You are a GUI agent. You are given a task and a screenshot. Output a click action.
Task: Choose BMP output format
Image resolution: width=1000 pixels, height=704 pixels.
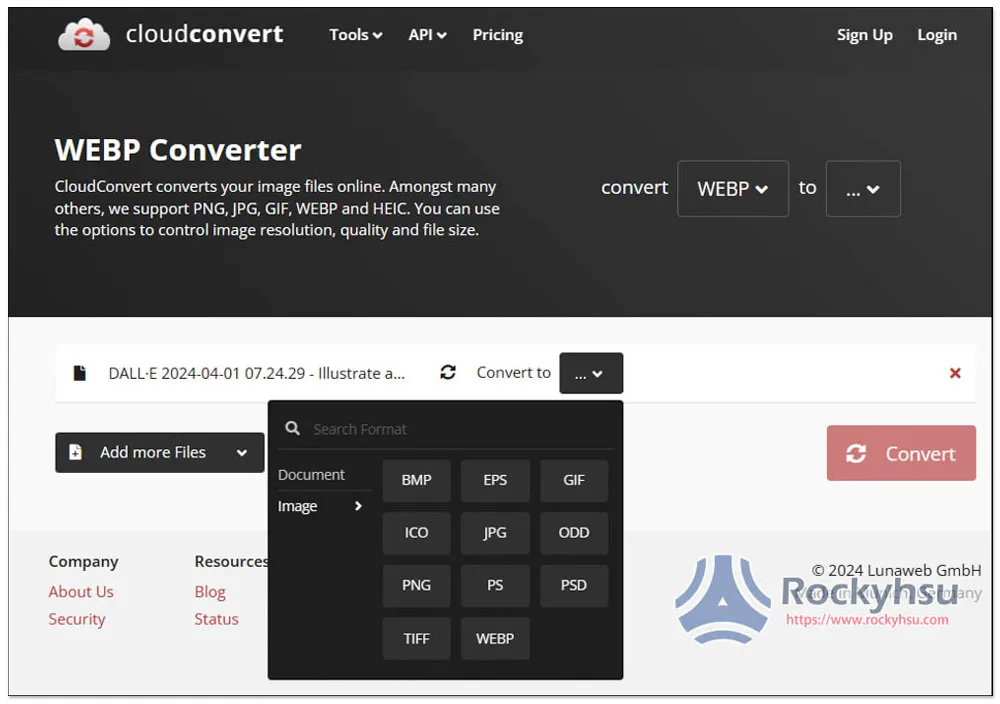pyautogui.click(x=416, y=480)
